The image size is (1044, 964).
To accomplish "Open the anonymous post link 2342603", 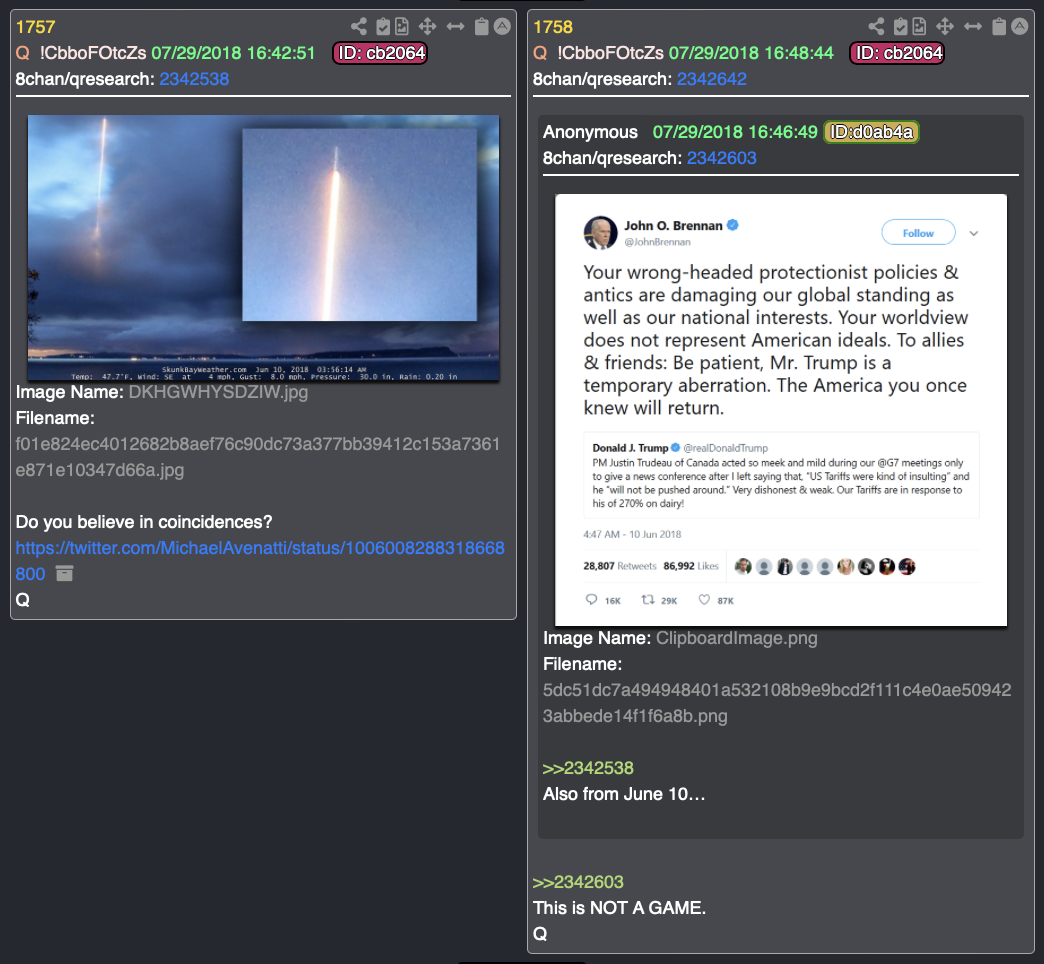I will point(722,158).
